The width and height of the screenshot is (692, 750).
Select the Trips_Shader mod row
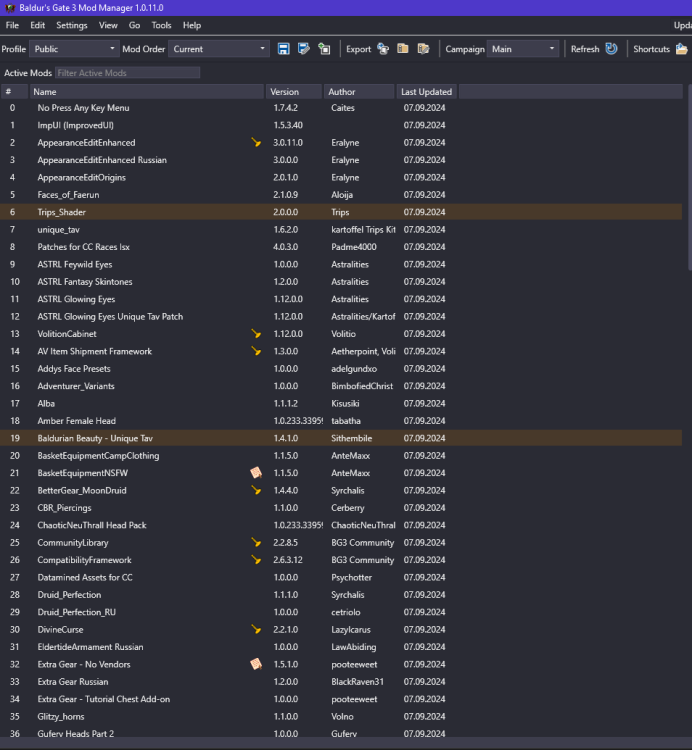[150, 212]
